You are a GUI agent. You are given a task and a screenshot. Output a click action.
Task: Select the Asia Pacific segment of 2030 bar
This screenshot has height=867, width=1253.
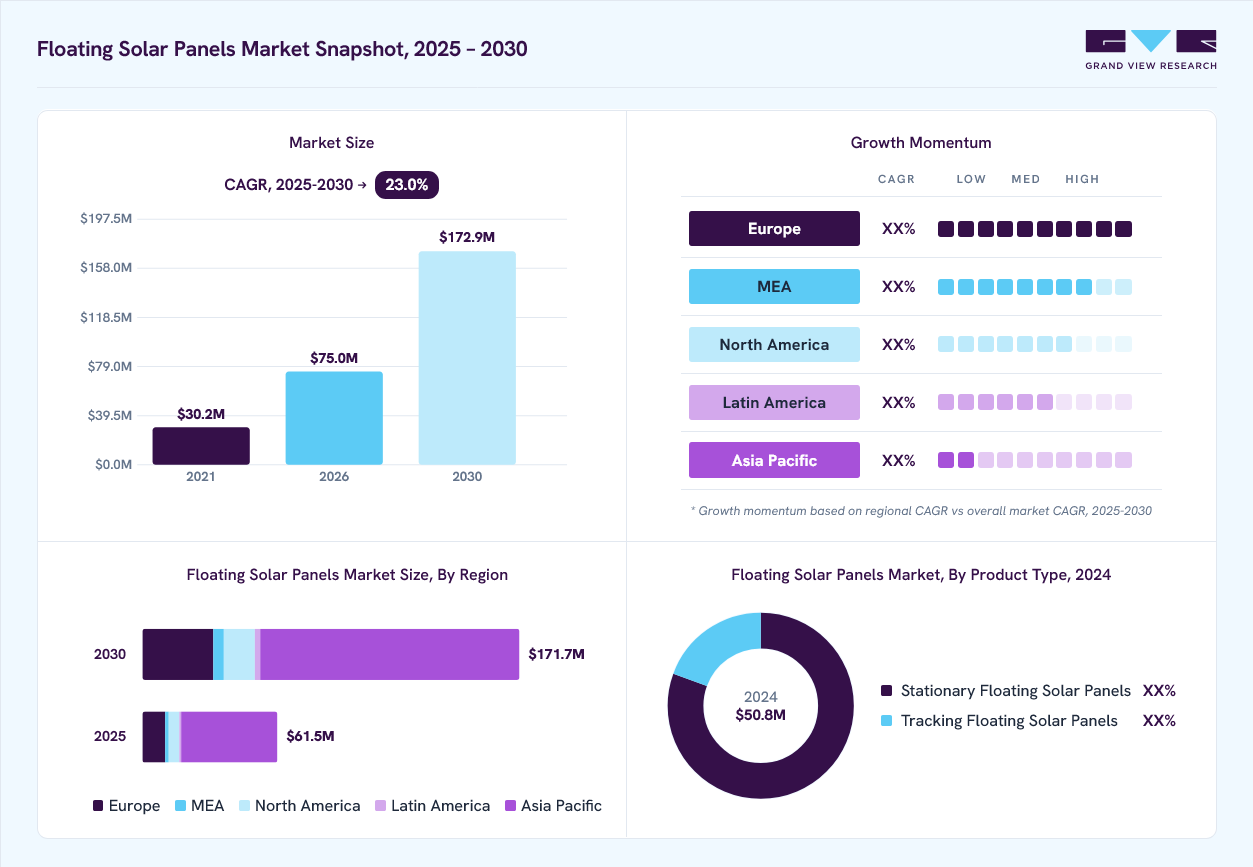click(390, 654)
